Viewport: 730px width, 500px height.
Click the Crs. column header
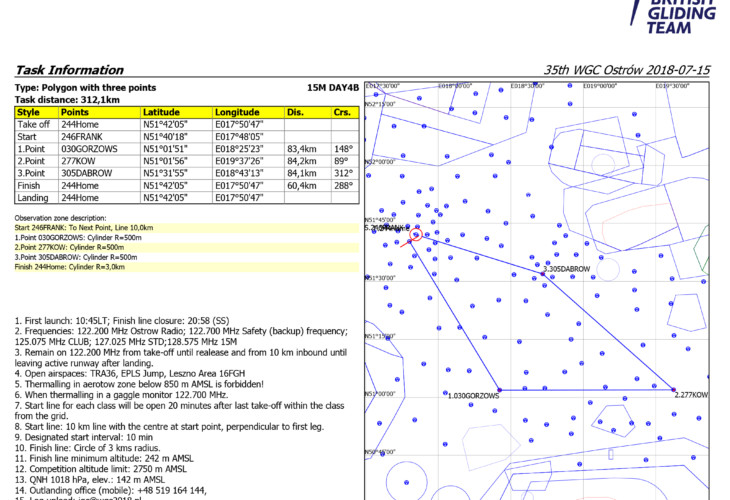(x=344, y=113)
